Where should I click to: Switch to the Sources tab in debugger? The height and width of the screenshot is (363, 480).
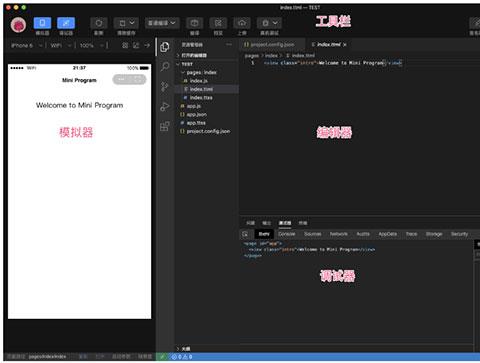click(313, 234)
